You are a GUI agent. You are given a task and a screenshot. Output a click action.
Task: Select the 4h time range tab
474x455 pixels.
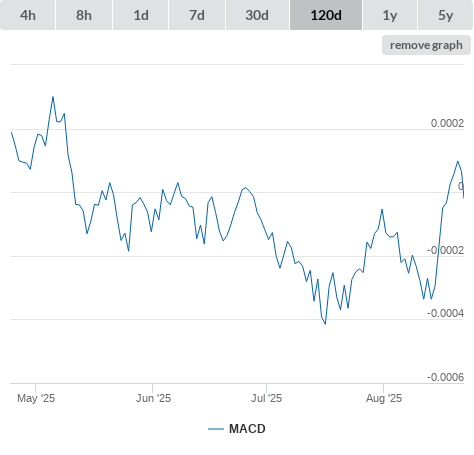point(28,15)
